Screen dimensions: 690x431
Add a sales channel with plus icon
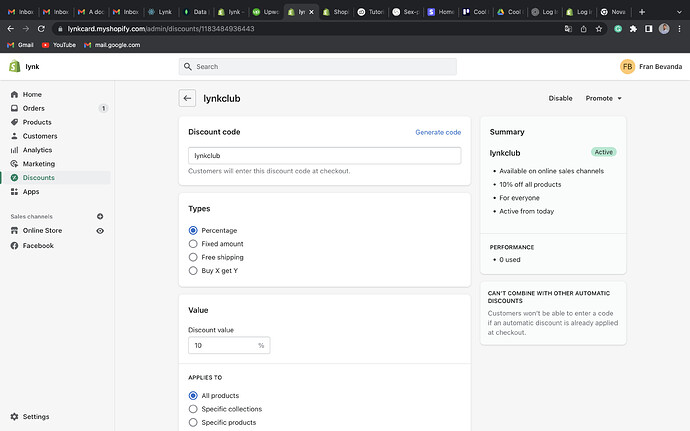[x=100, y=216]
